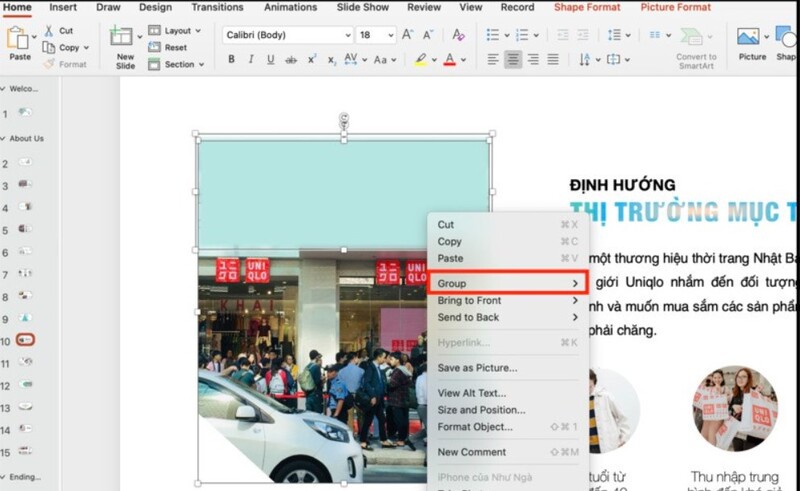Click the Paste clipboard icon
The image size is (800, 491).
(17, 38)
